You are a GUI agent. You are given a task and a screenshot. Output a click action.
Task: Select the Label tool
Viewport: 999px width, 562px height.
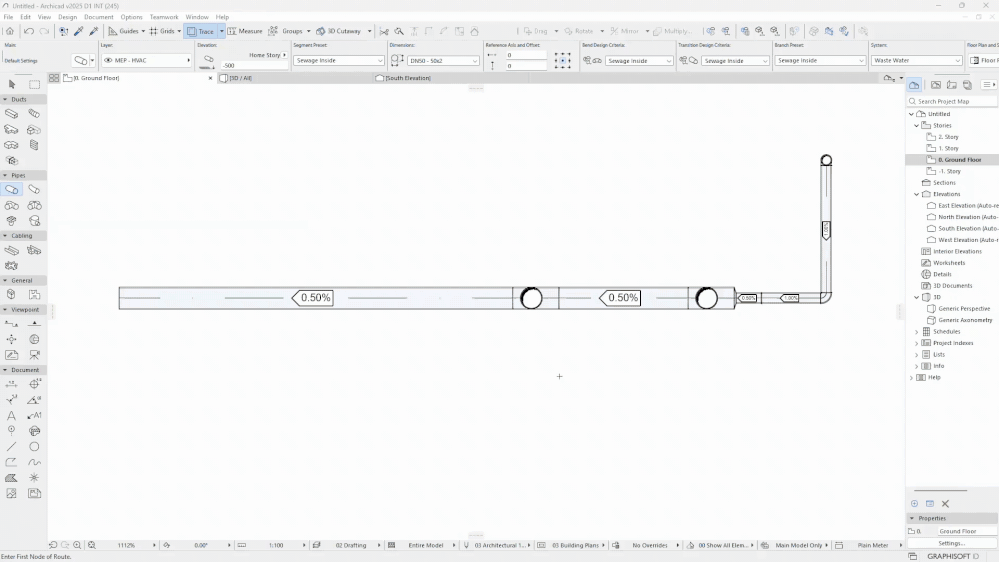pyautogui.click(x=34, y=415)
